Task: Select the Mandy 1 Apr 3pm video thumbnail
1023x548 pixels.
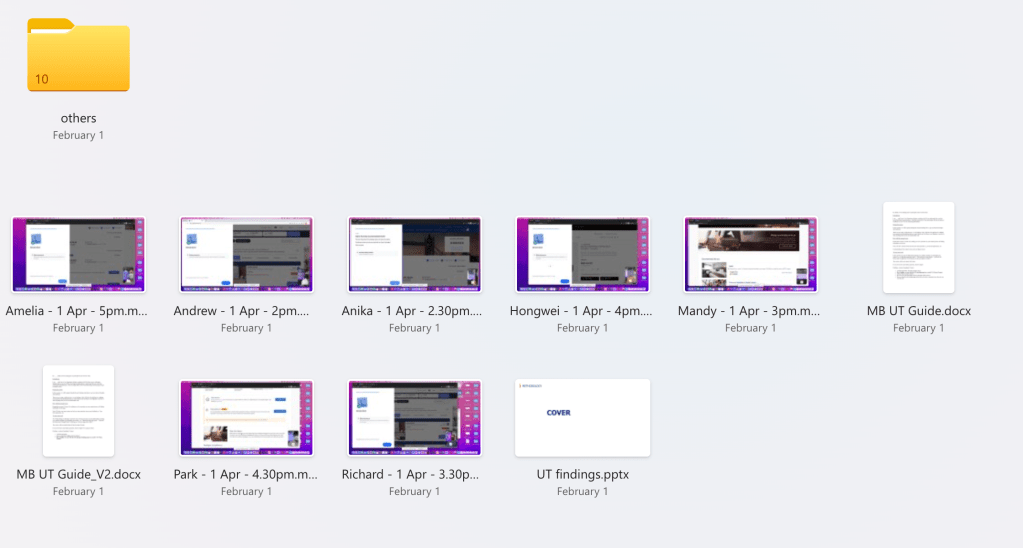Action: tap(750, 254)
